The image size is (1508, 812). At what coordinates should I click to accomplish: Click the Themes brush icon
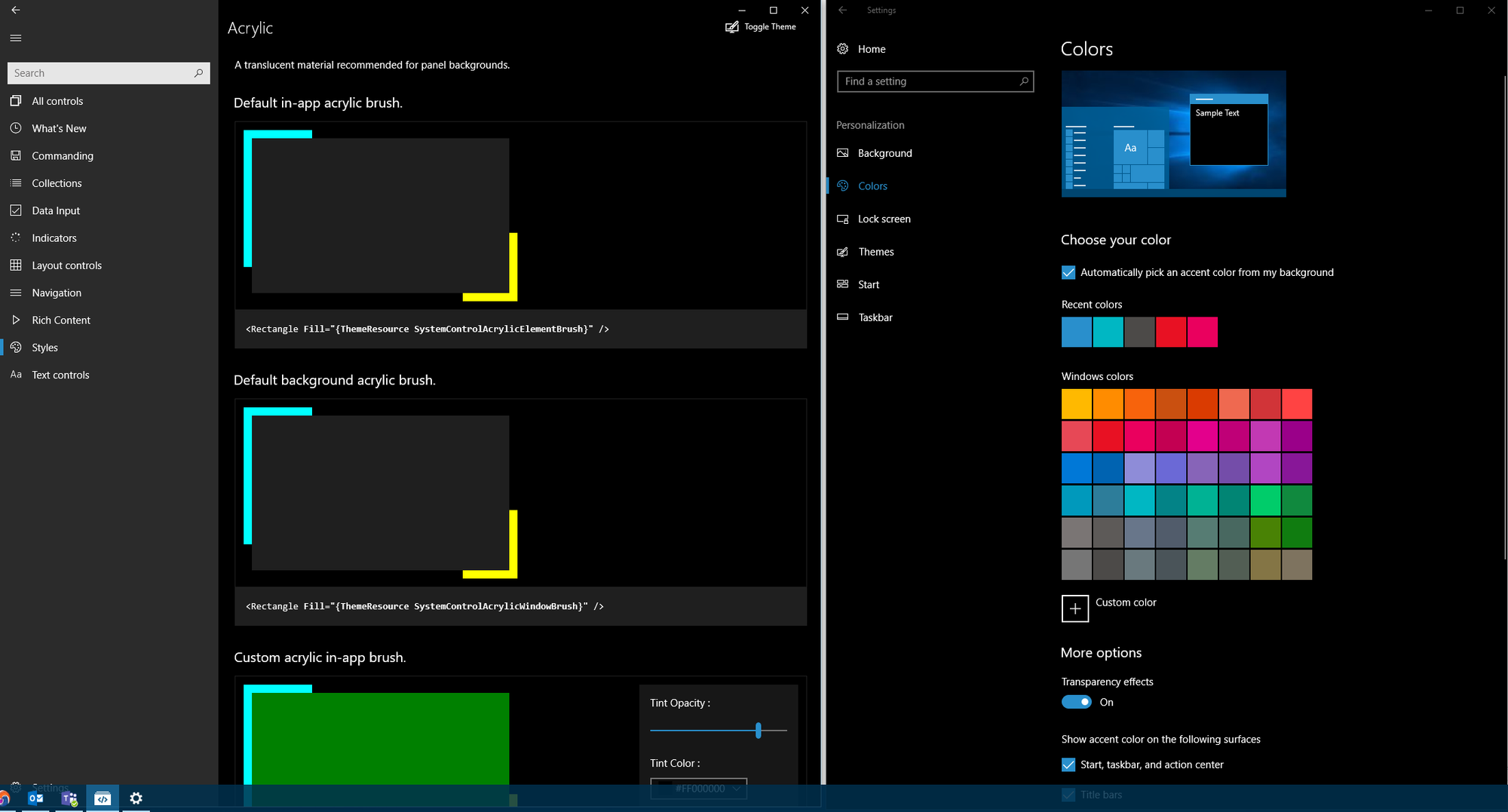[x=843, y=252]
